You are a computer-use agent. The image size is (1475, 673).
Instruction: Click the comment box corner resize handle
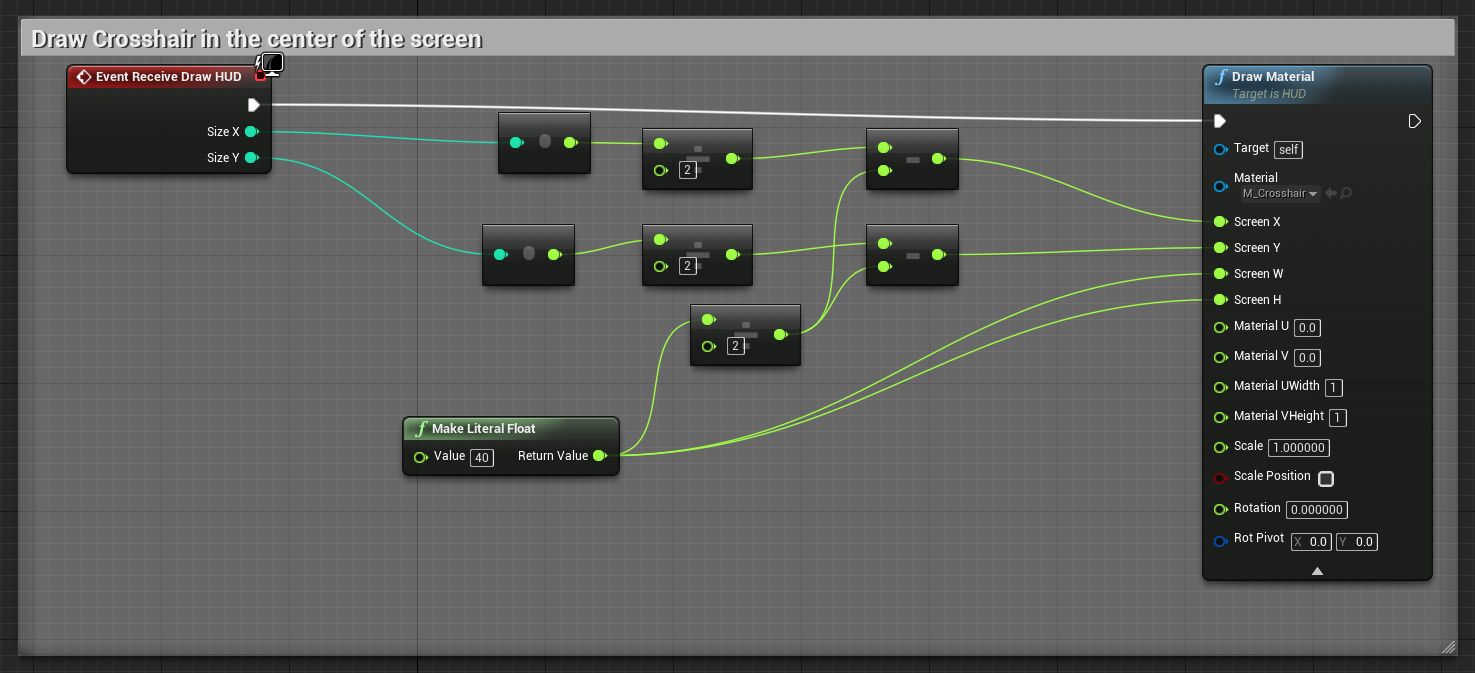(x=1448, y=647)
